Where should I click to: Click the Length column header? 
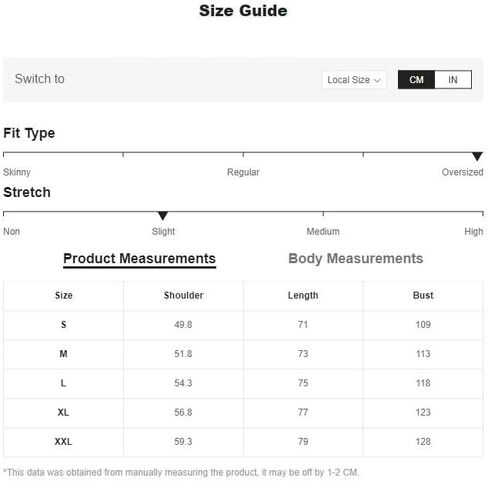[303, 295]
